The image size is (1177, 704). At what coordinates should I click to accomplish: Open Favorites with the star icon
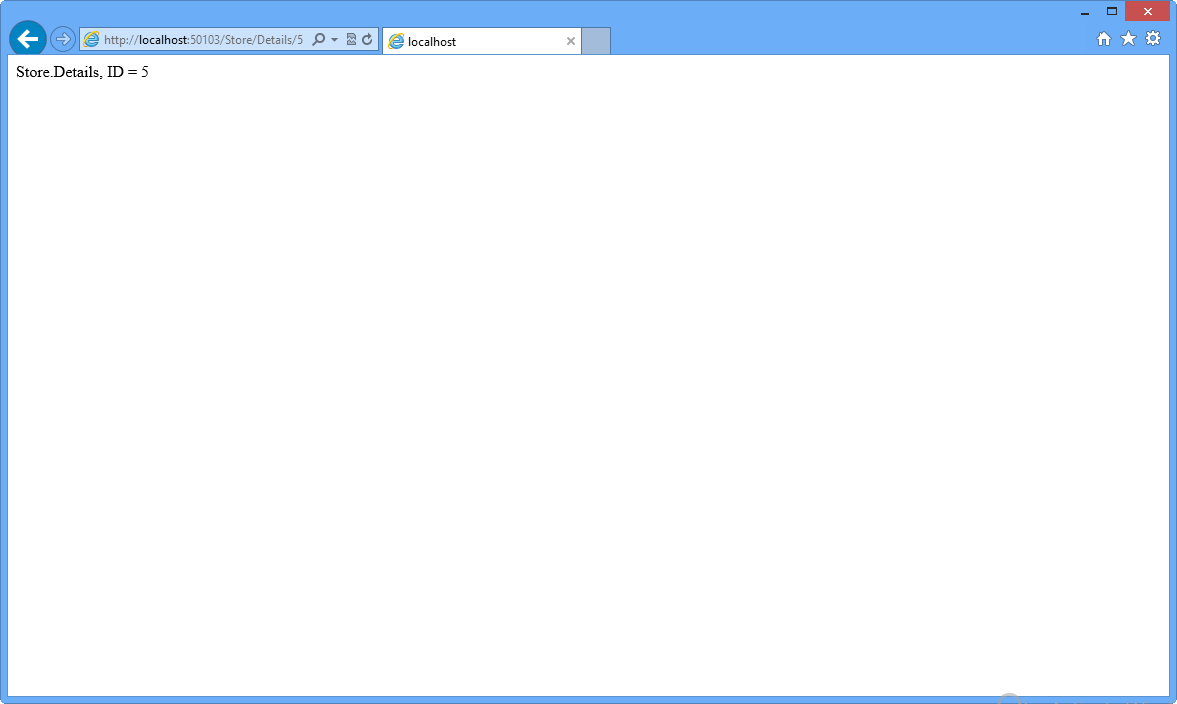pos(1128,38)
